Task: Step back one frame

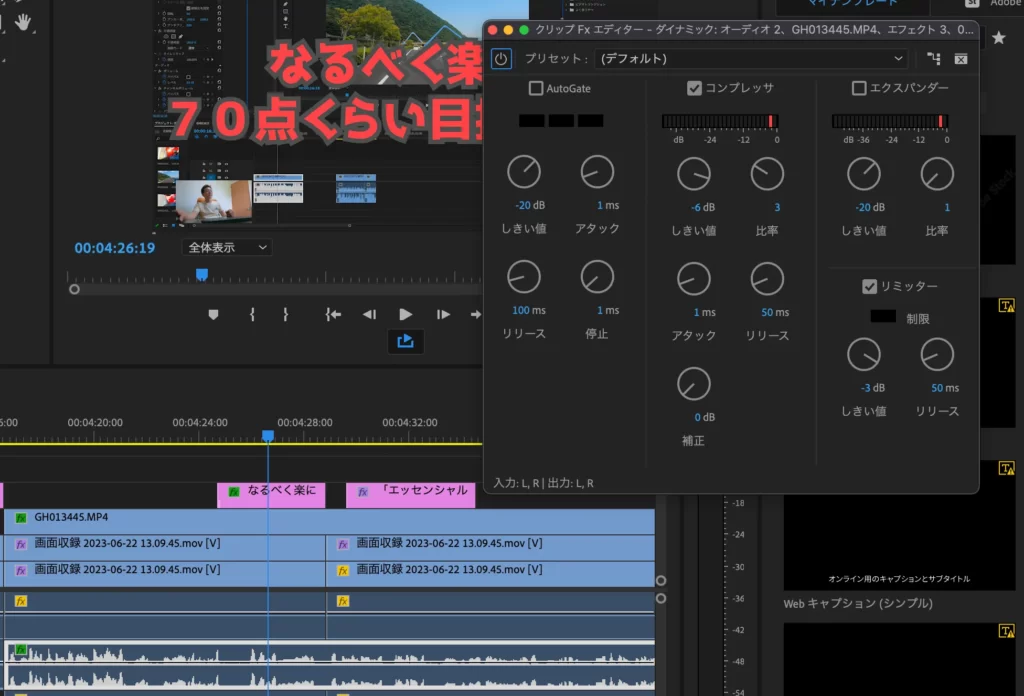Action: point(369,315)
